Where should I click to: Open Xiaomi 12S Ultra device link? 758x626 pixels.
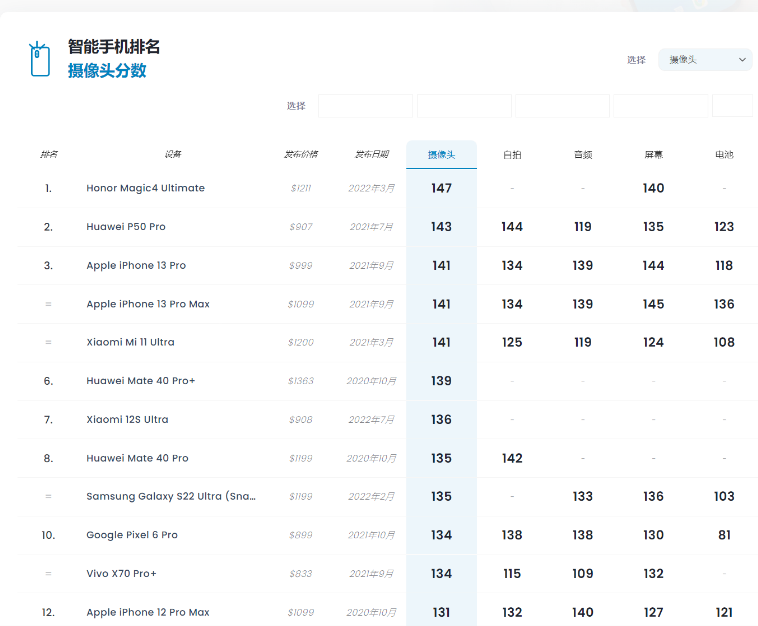click(x=127, y=420)
